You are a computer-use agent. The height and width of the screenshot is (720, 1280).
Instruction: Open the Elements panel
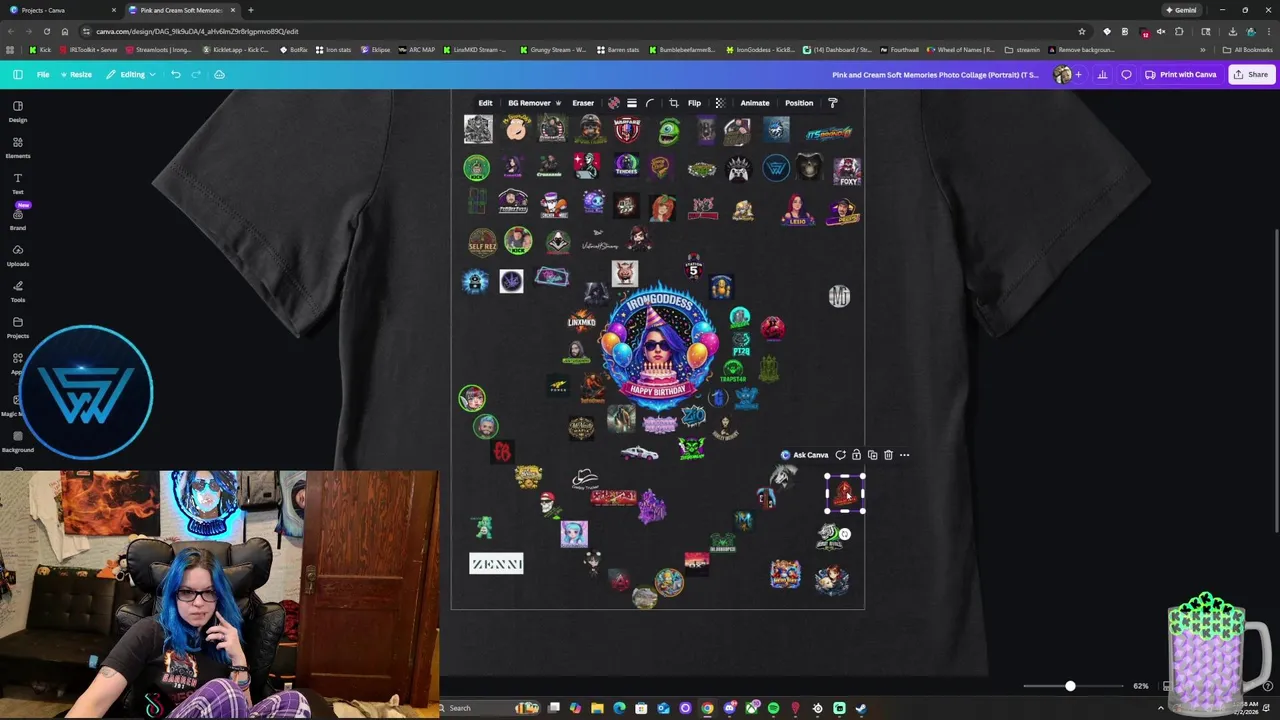pyautogui.click(x=18, y=147)
